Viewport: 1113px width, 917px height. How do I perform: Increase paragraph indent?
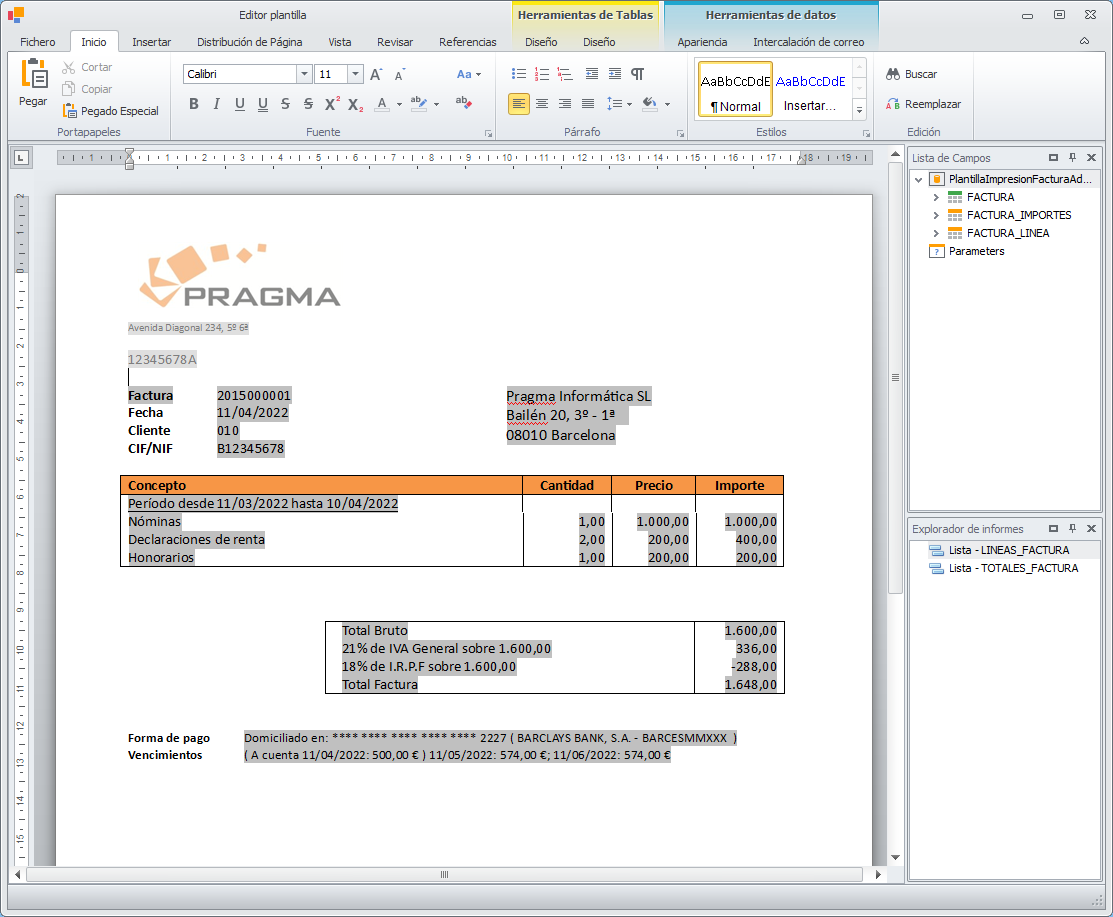pos(615,74)
